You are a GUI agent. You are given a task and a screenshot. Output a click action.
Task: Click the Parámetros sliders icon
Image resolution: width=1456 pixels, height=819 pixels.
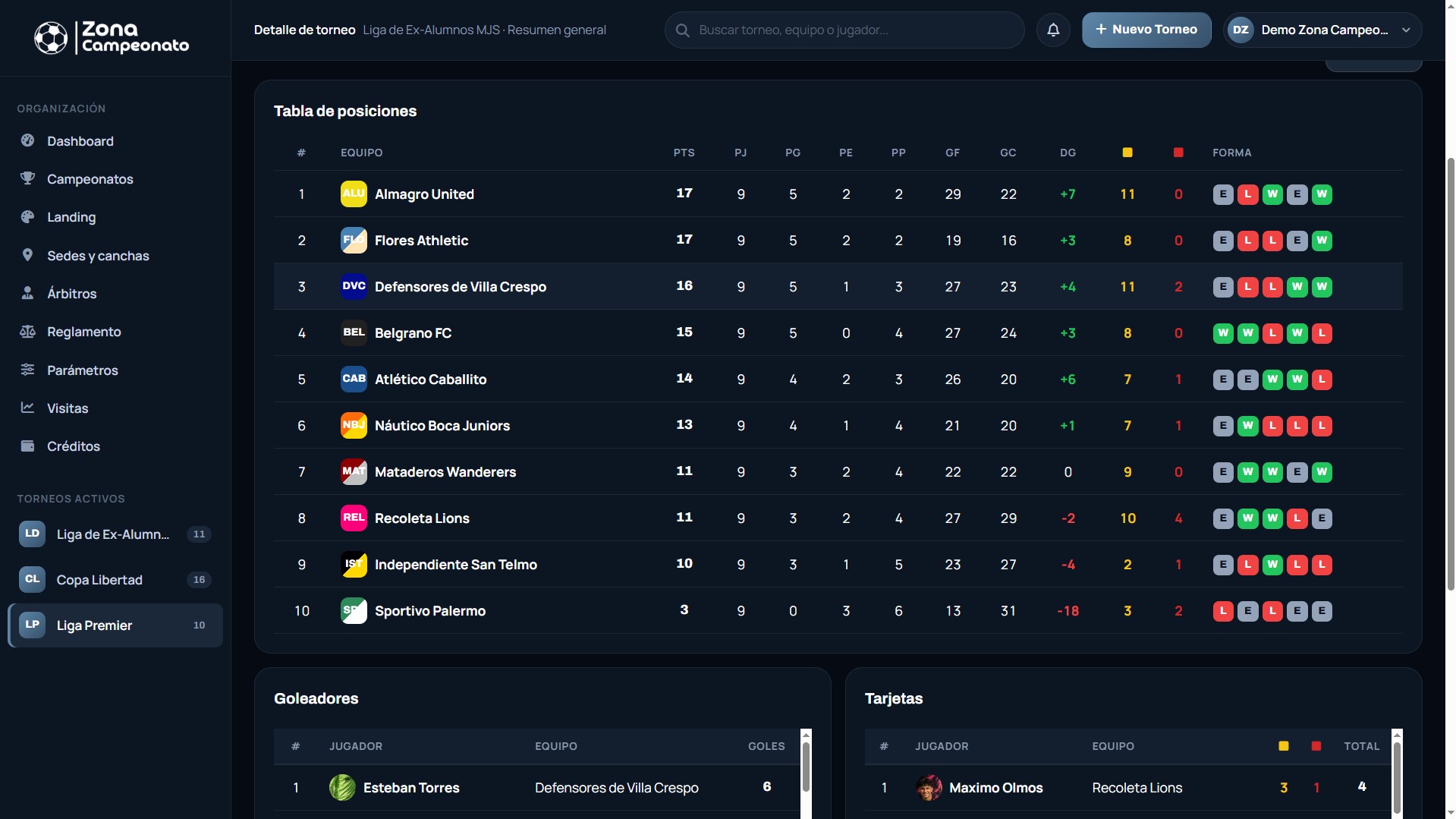pos(28,370)
